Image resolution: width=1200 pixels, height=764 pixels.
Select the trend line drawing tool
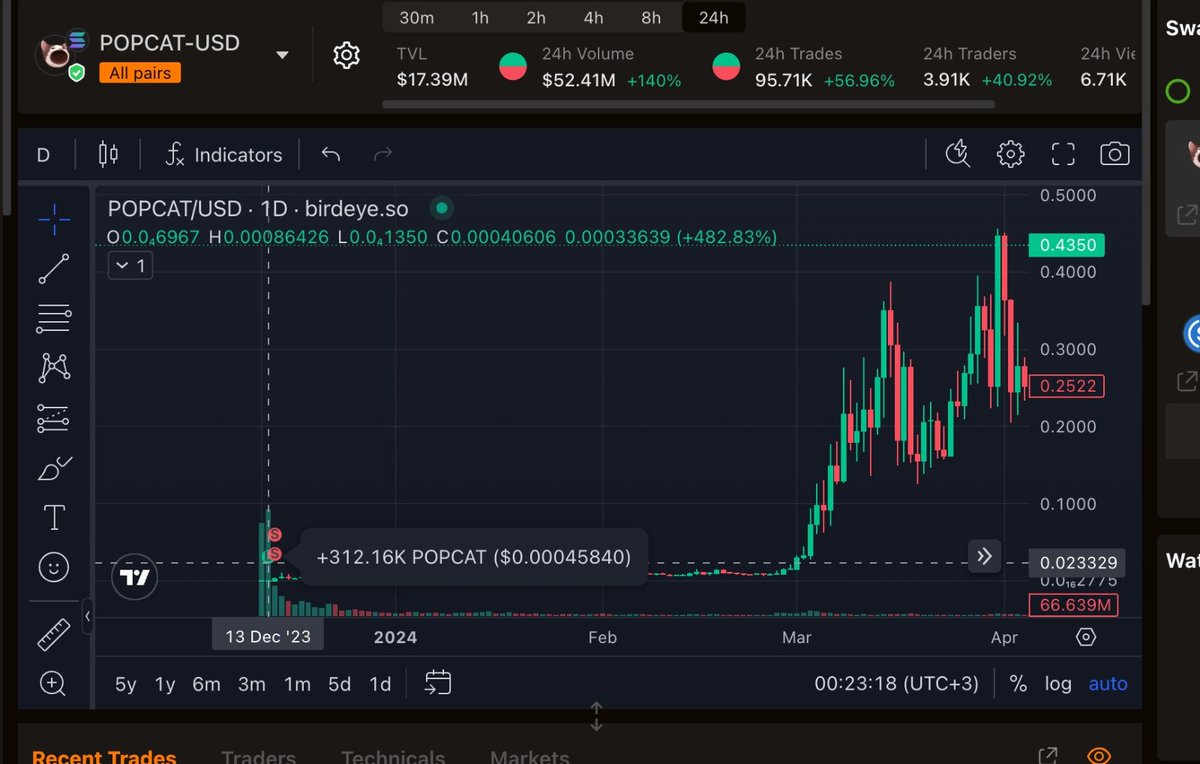[54, 269]
